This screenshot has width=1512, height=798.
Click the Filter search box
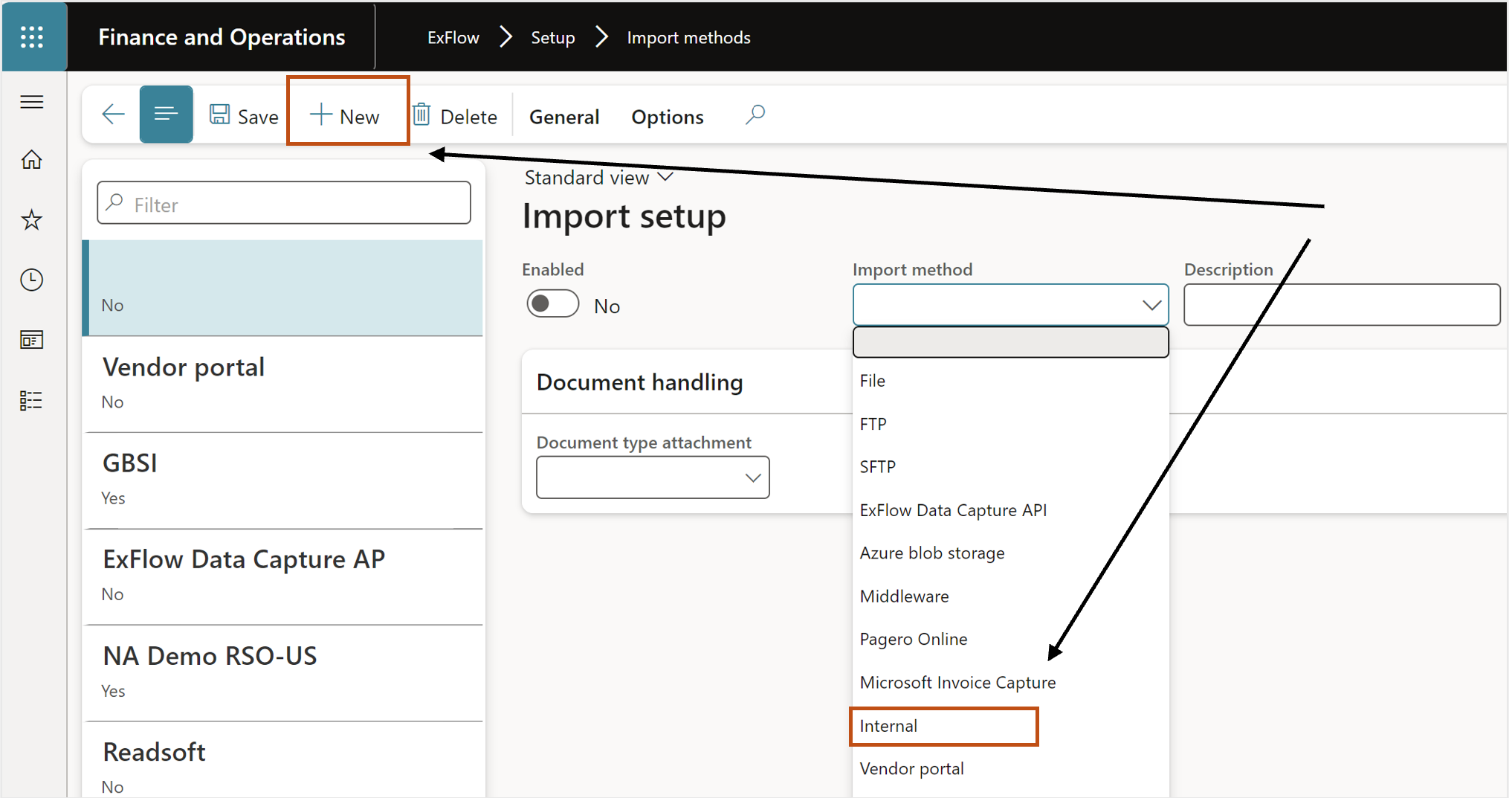tap(284, 203)
